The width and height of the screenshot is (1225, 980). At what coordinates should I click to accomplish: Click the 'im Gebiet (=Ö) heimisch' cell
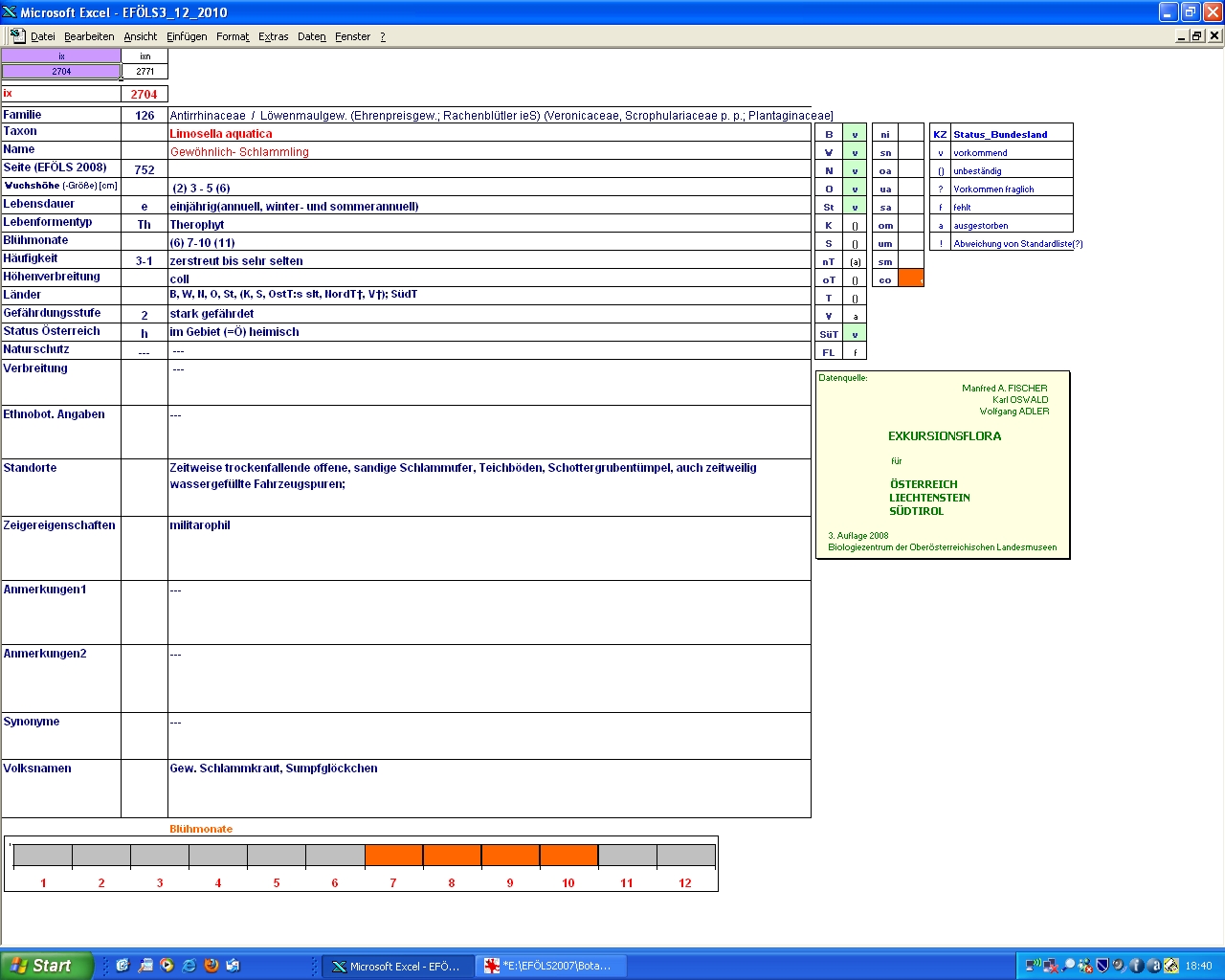point(489,332)
